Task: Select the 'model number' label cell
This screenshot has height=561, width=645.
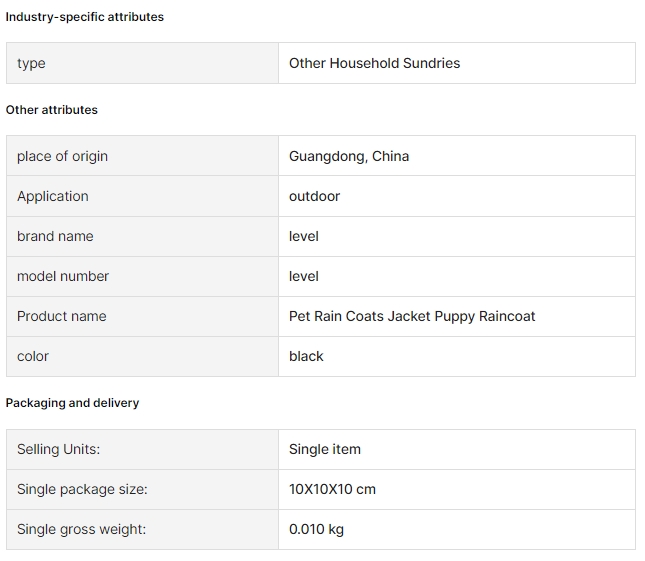Action: click(142, 276)
